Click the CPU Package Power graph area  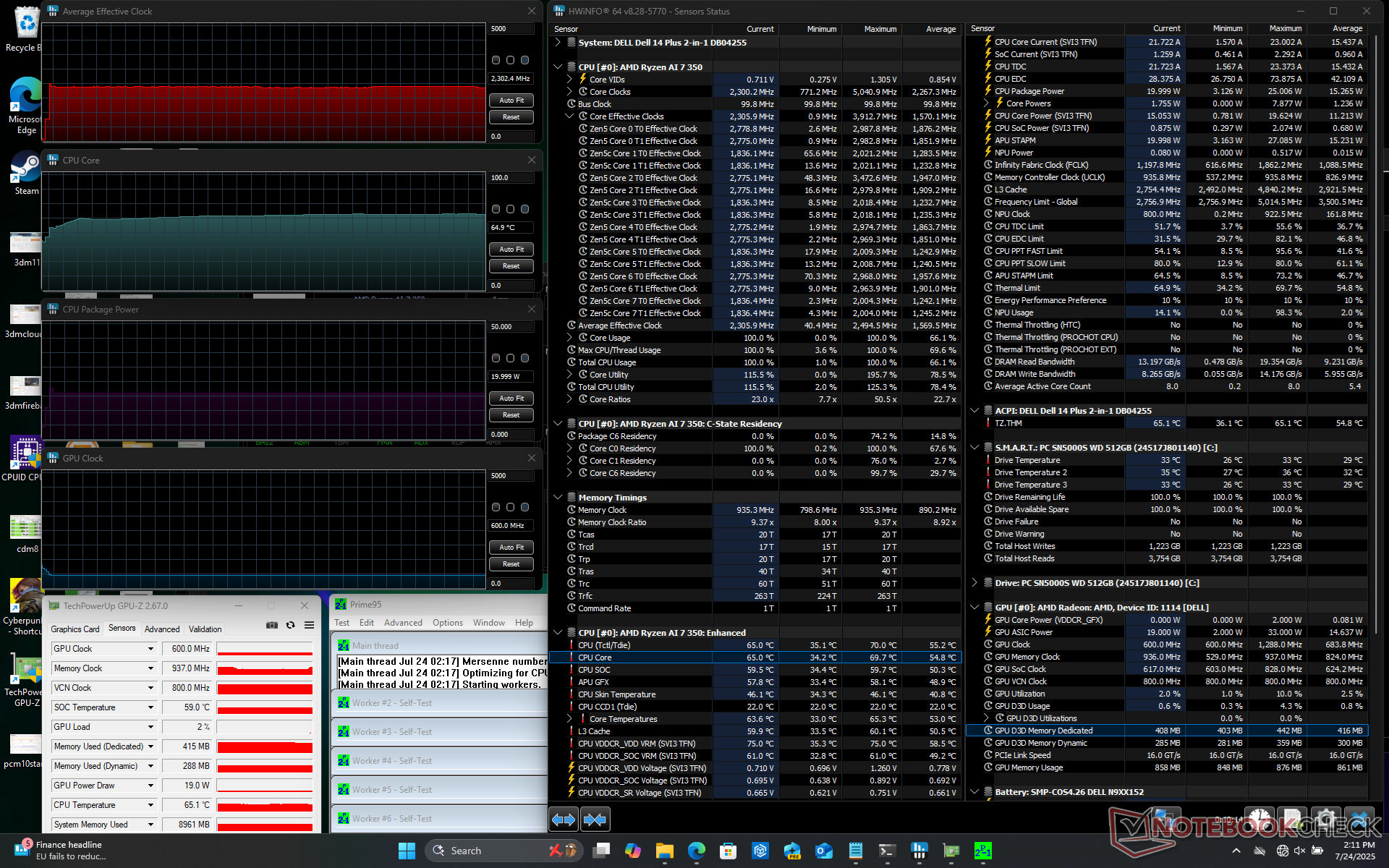click(x=264, y=380)
